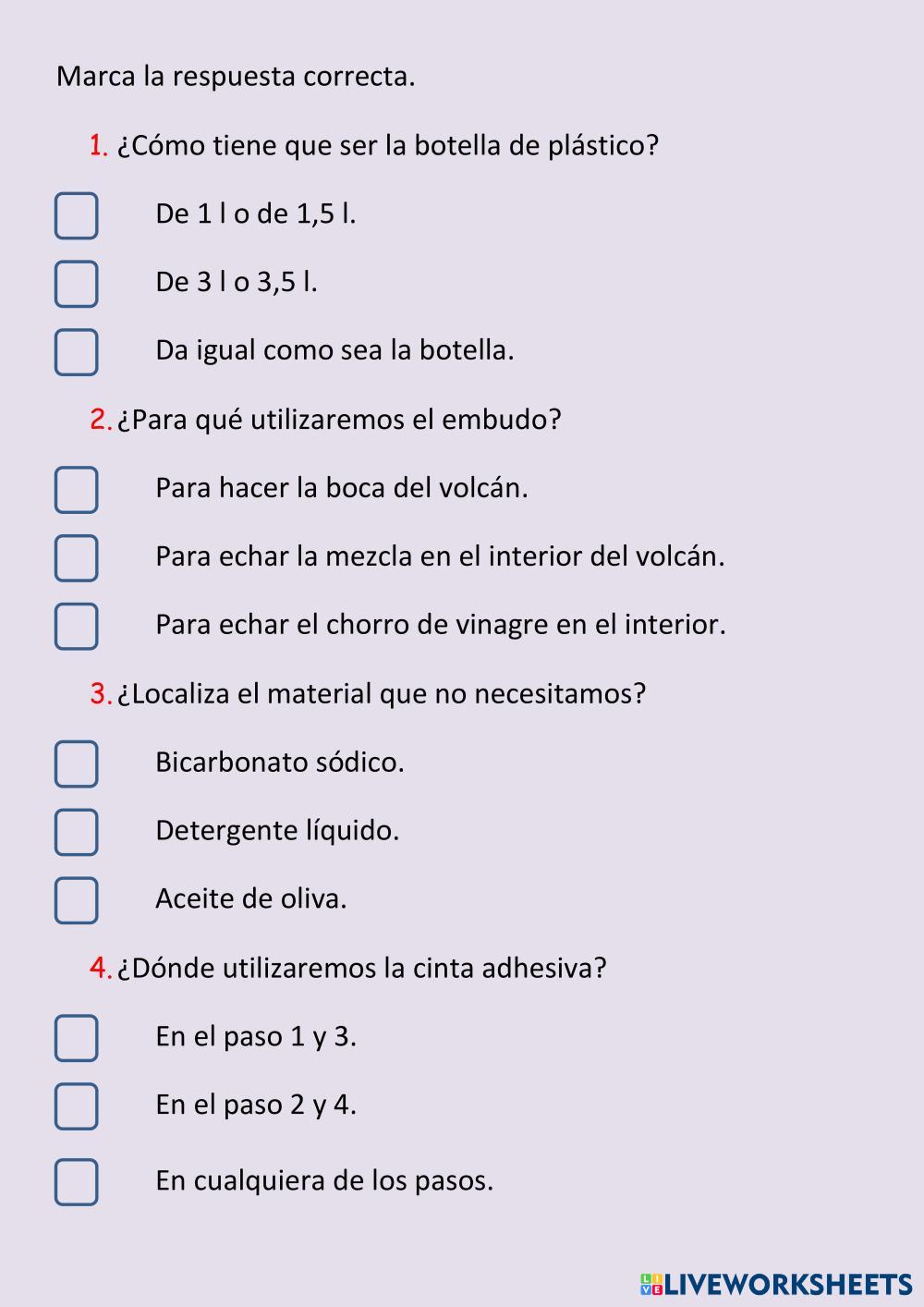Click question 3 '¿Localiza el material...'
924x1307 pixels.
pos(368,693)
